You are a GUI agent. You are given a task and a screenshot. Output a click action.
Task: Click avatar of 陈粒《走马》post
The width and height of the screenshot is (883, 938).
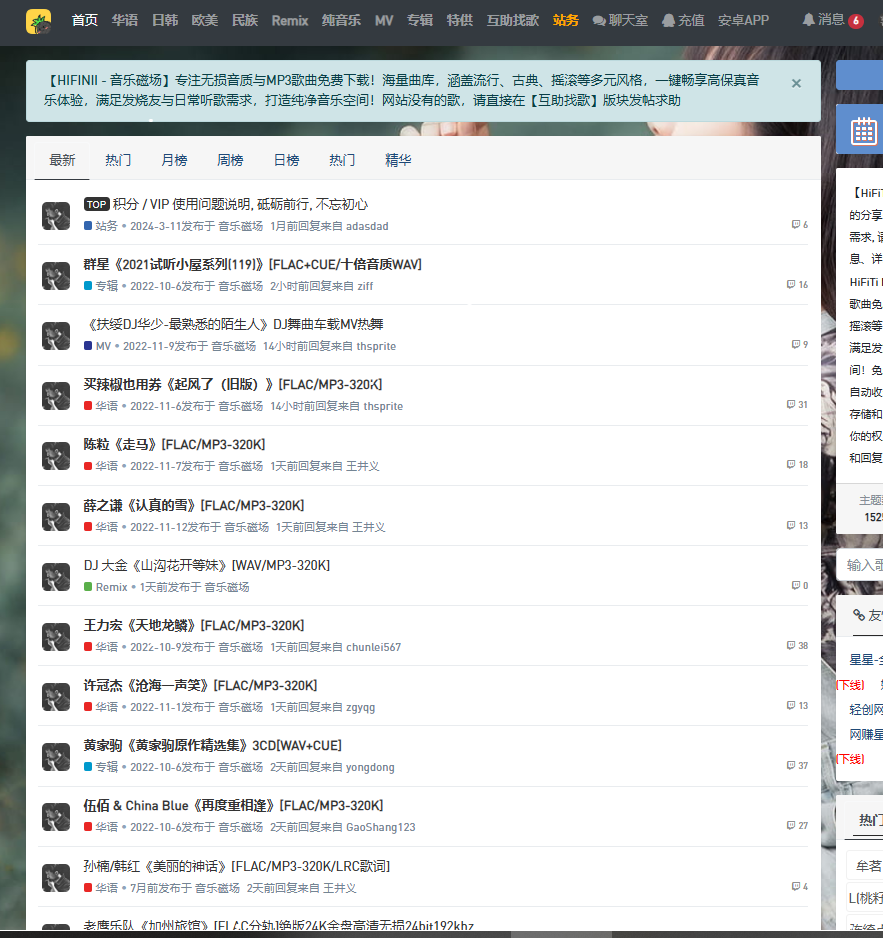click(x=56, y=455)
